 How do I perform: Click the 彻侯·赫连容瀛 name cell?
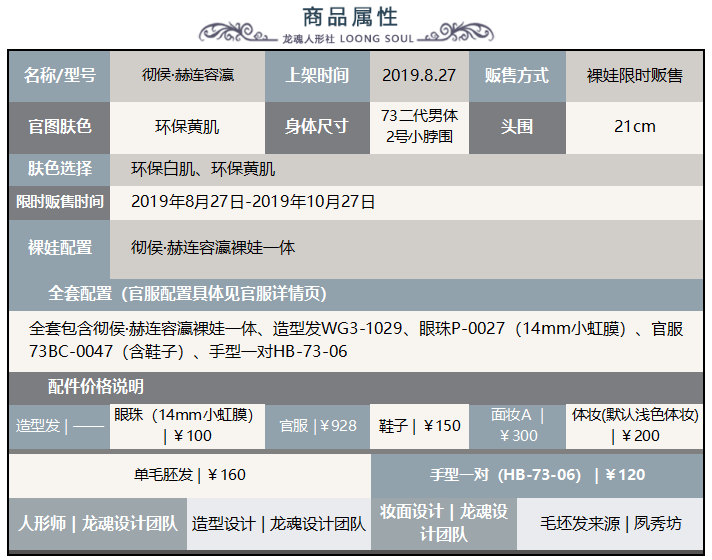pos(188,75)
